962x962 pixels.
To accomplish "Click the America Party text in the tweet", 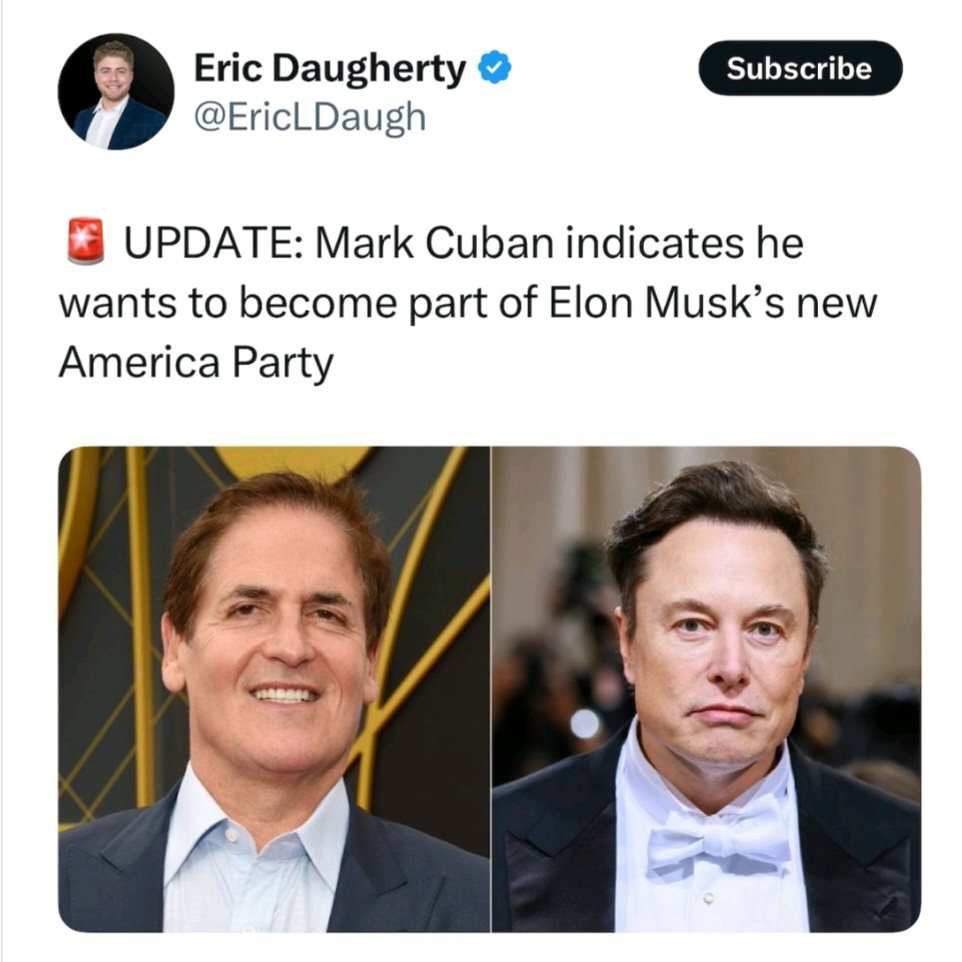I will pyautogui.click(x=196, y=362).
